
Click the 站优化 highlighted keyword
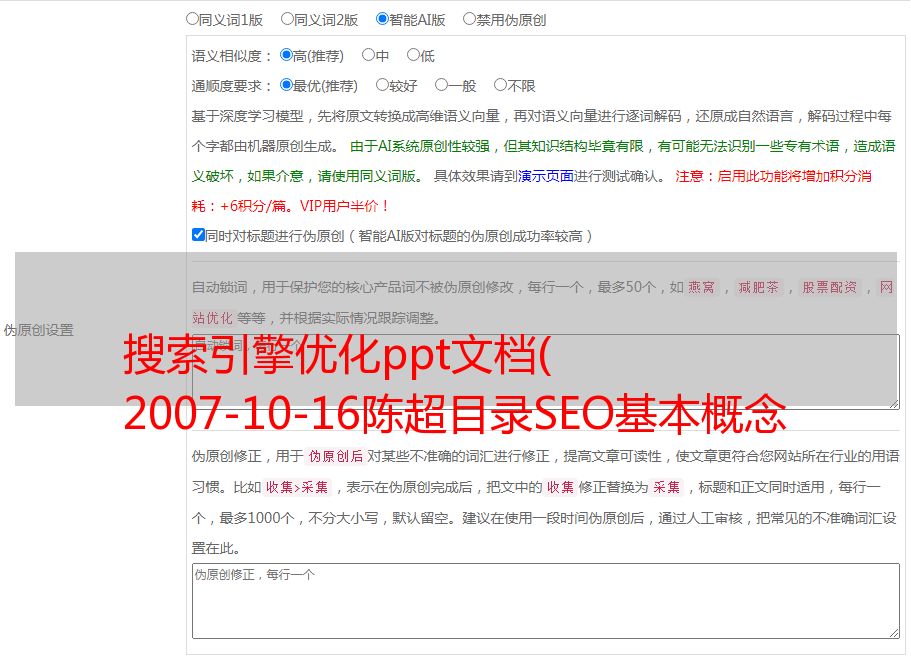(213, 318)
